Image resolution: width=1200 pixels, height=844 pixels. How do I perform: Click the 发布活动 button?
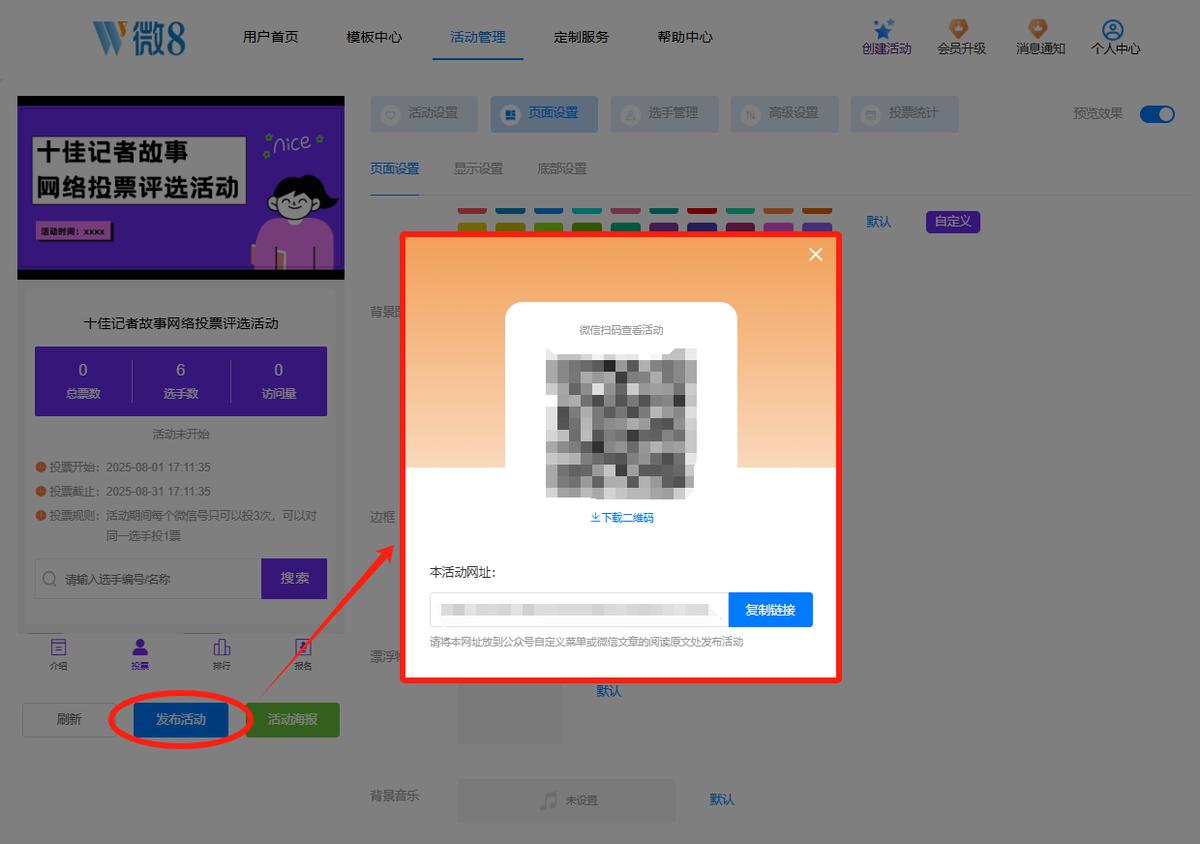pyautogui.click(x=181, y=720)
